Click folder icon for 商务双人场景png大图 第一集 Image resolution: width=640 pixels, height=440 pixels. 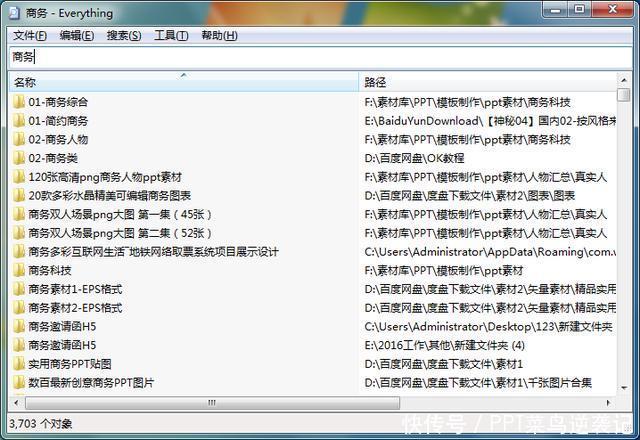[x=19, y=214]
